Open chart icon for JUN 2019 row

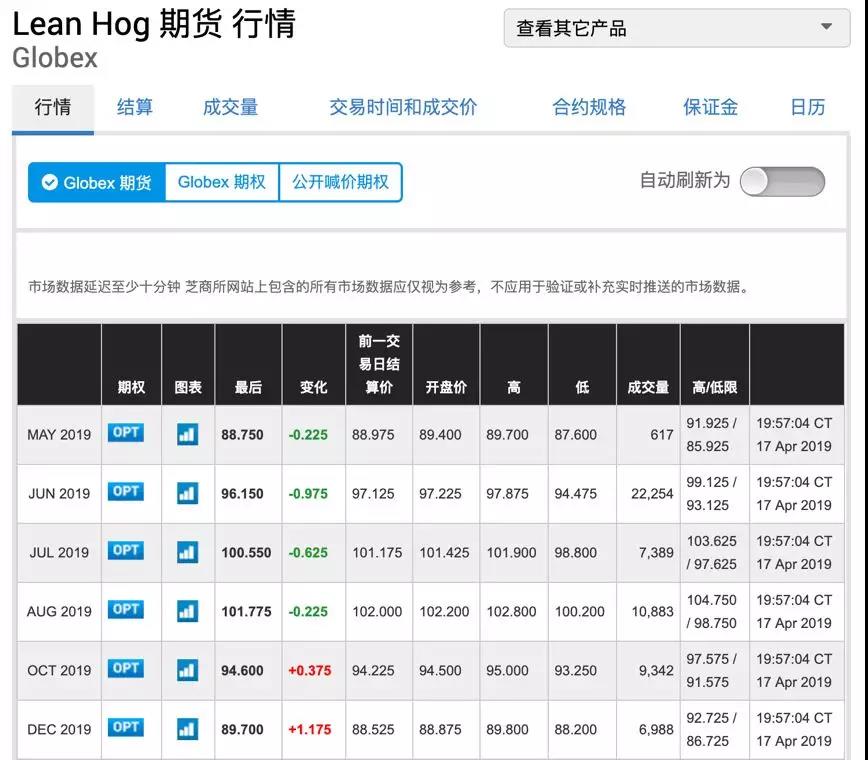click(x=188, y=493)
